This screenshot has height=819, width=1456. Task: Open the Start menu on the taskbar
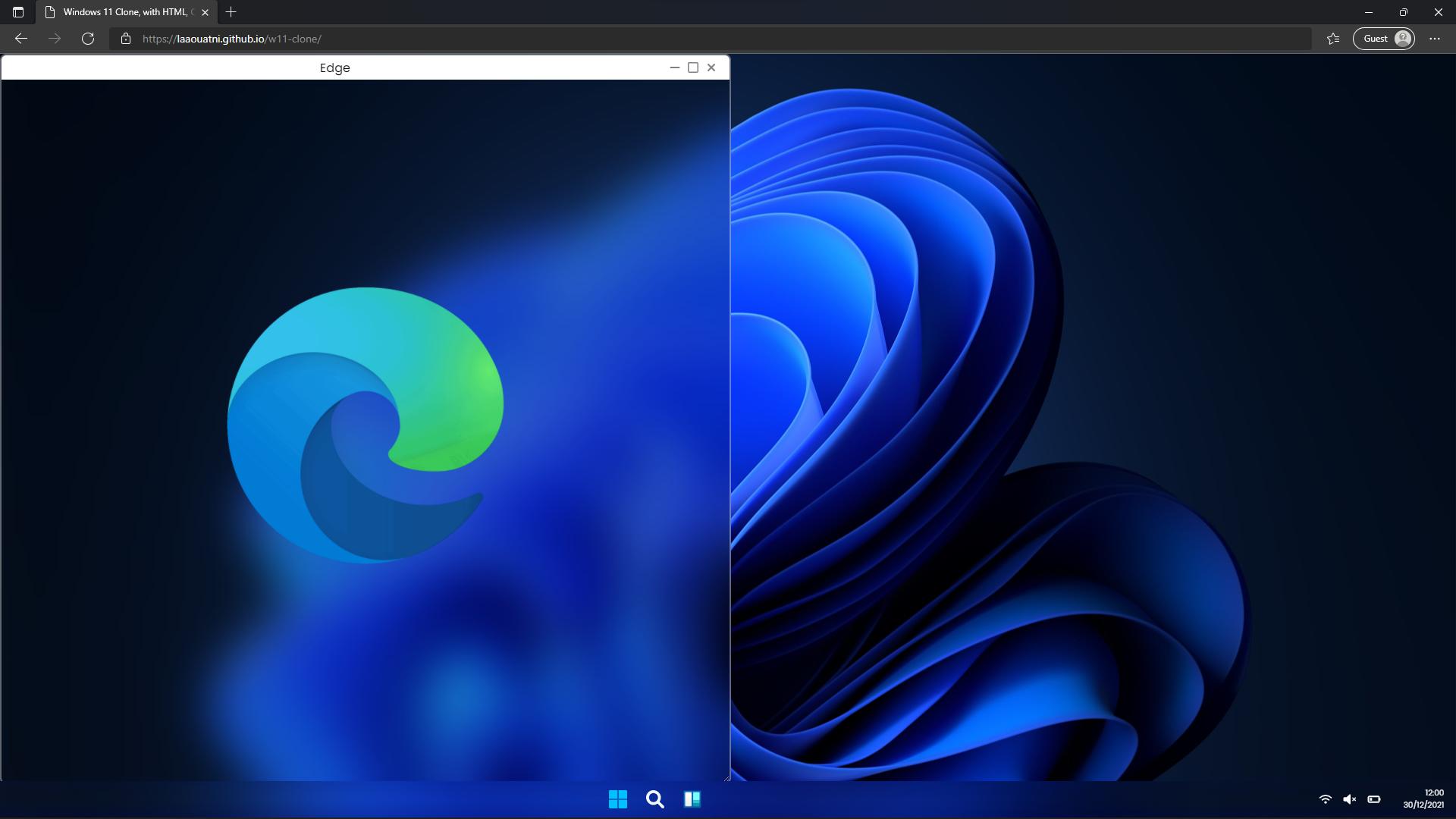(x=618, y=799)
